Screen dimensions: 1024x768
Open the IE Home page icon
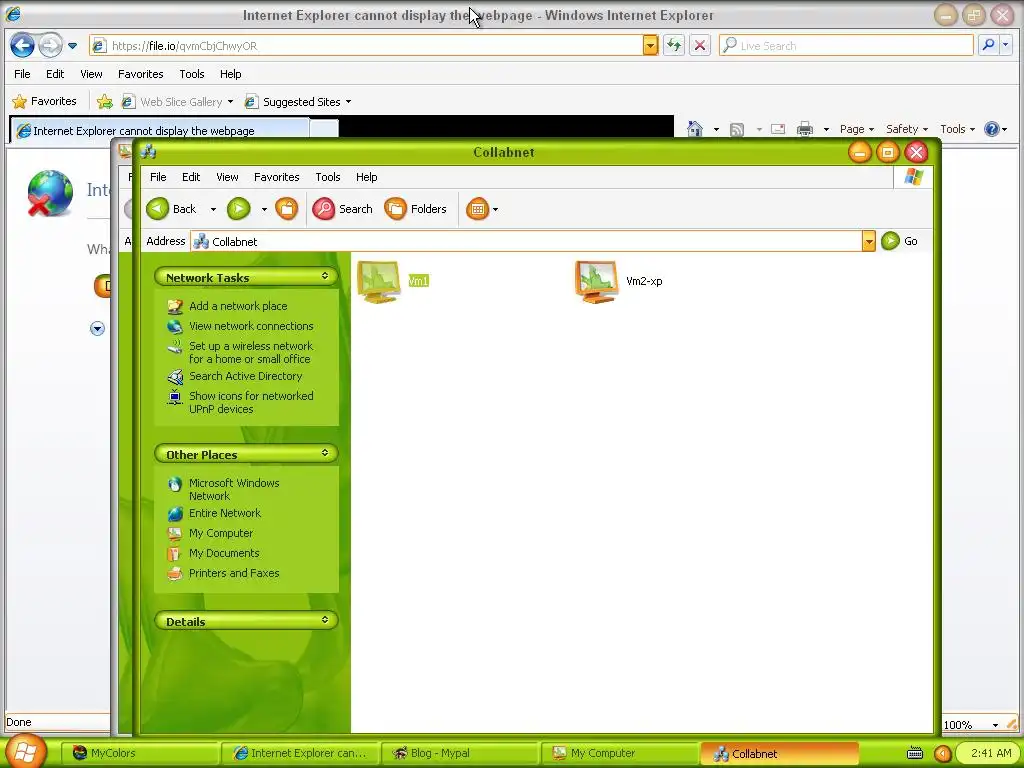click(x=695, y=129)
